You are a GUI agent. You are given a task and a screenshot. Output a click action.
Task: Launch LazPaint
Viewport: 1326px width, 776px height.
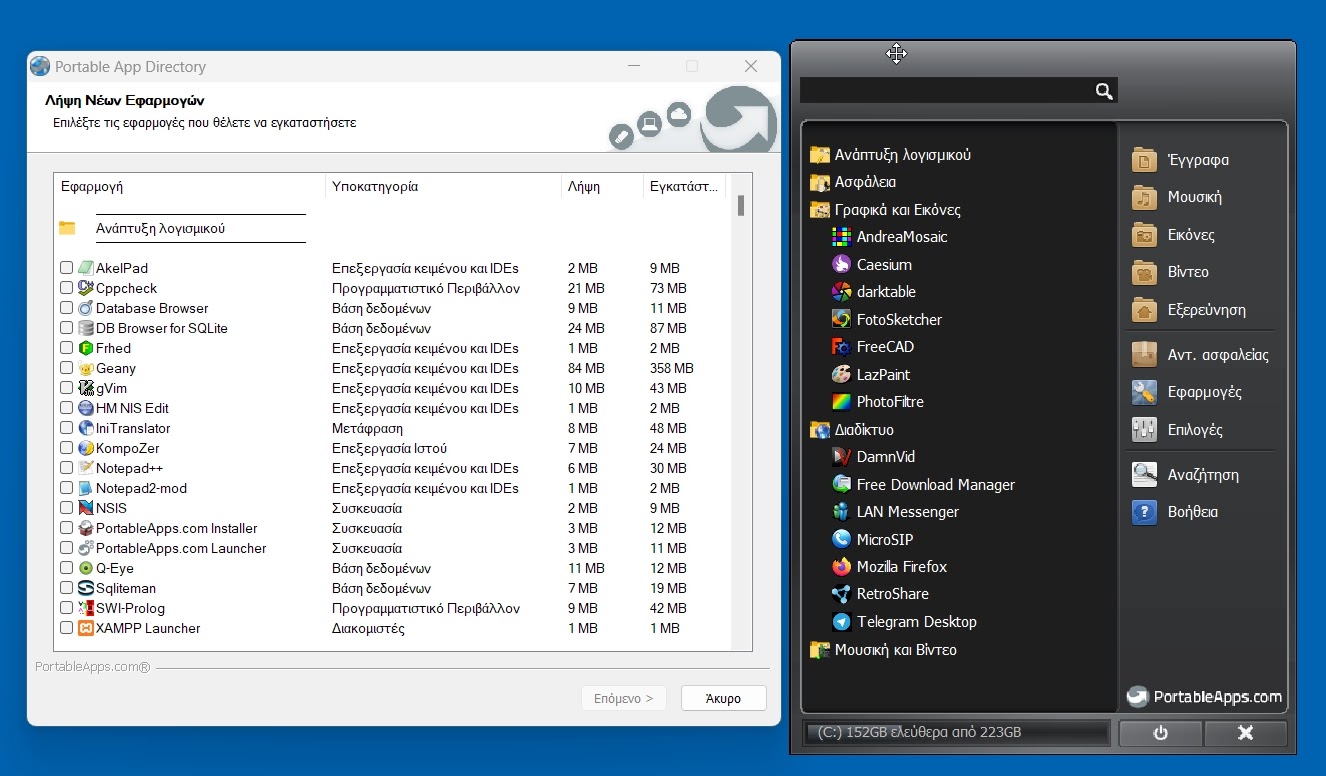[870, 375]
